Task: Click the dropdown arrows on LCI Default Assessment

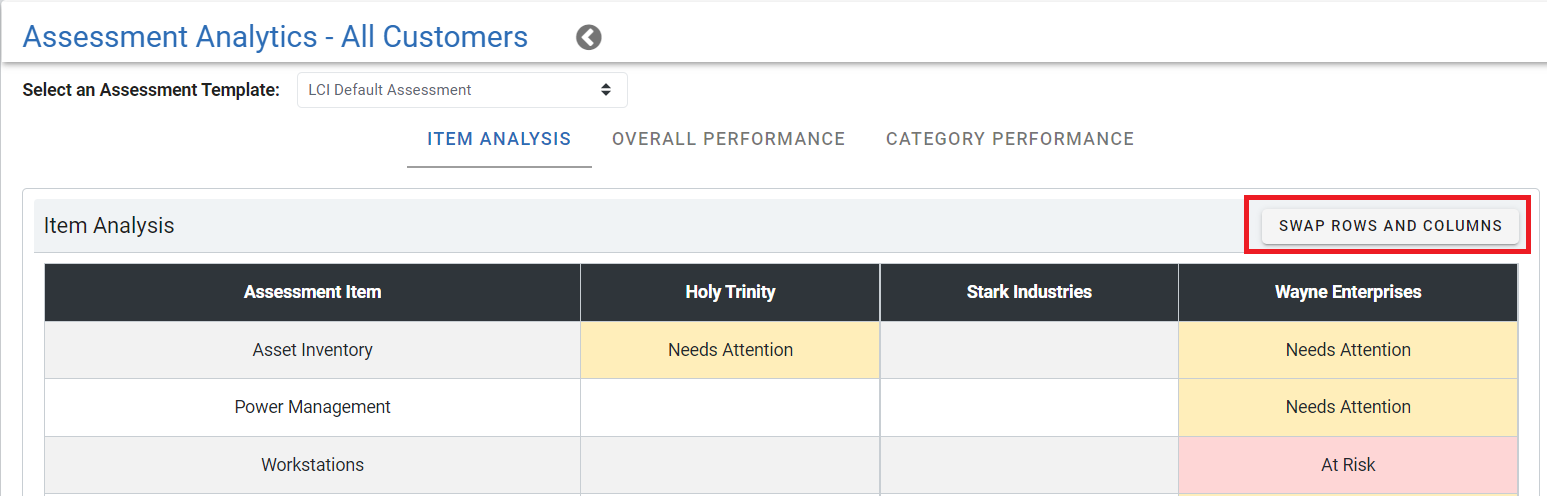Action: coord(606,90)
